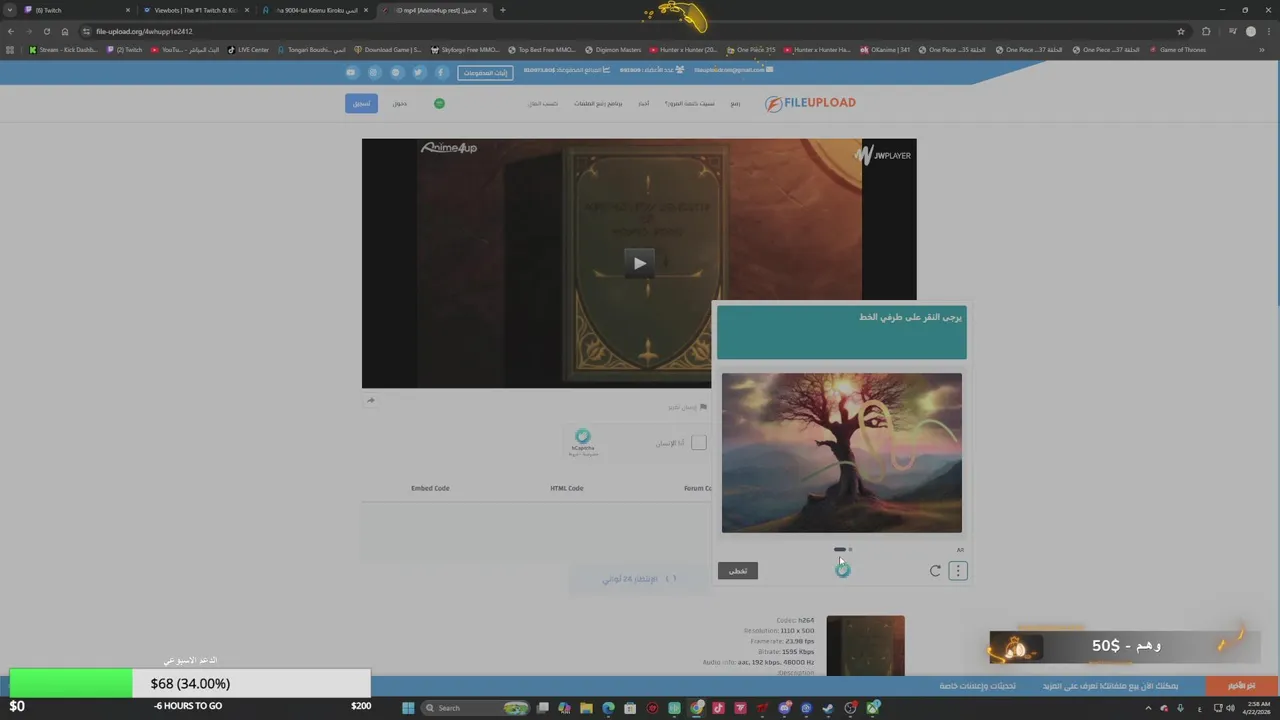Open the green language globe icon
The image size is (1280, 720).
click(x=439, y=103)
